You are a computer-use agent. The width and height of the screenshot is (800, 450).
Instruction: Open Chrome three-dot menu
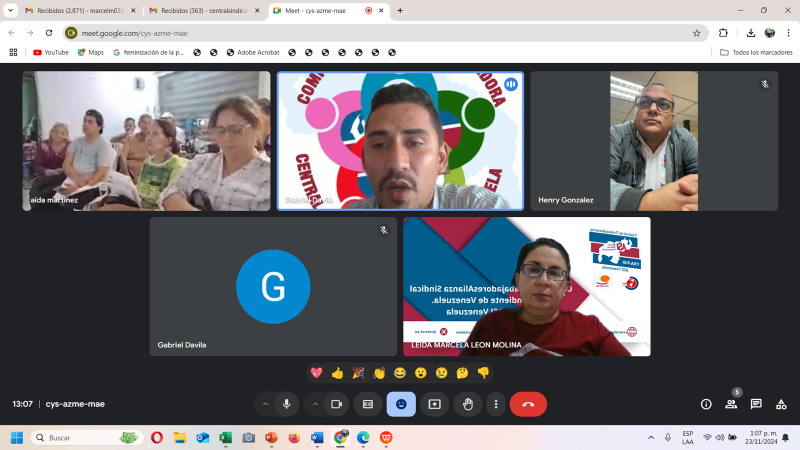[x=788, y=33]
